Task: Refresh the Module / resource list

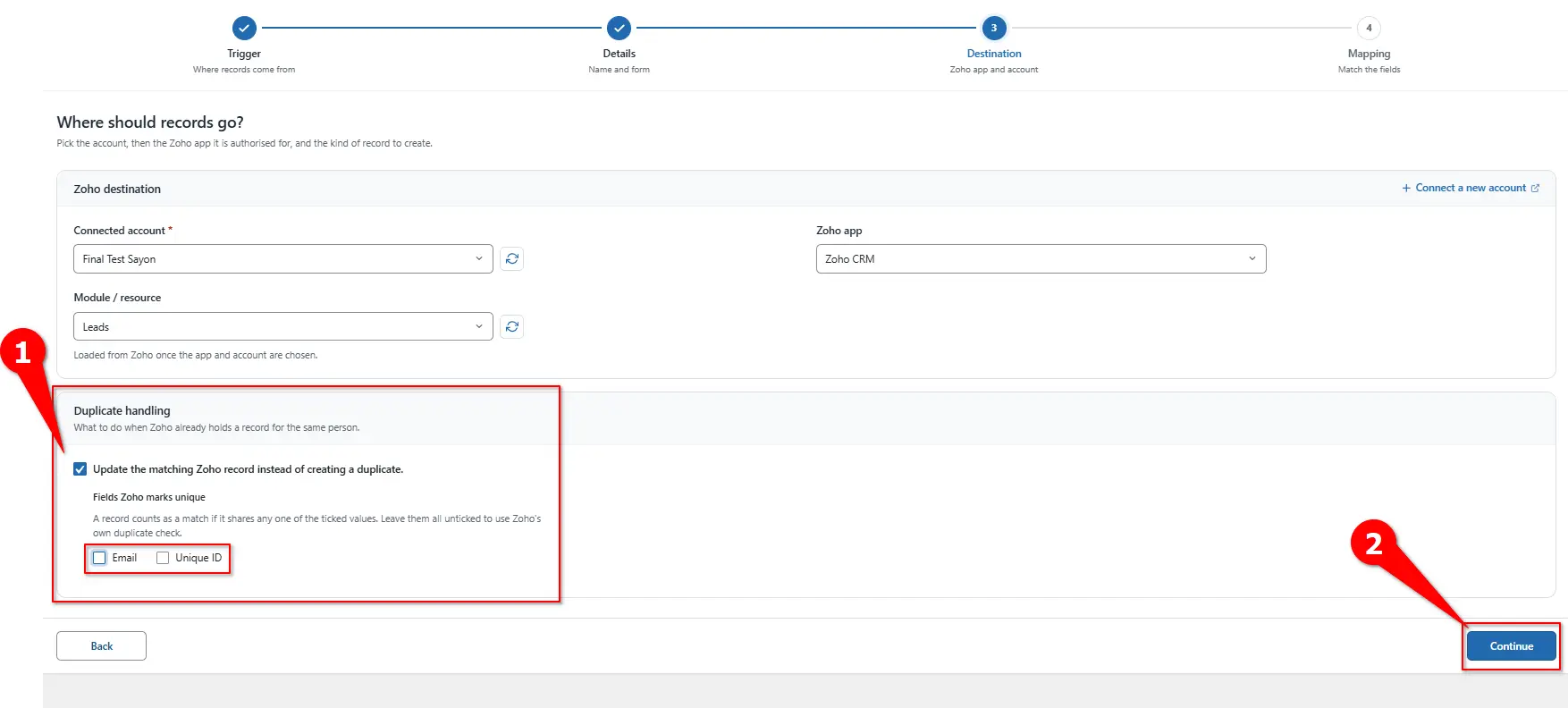Action: pyautogui.click(x=511, y=327)
